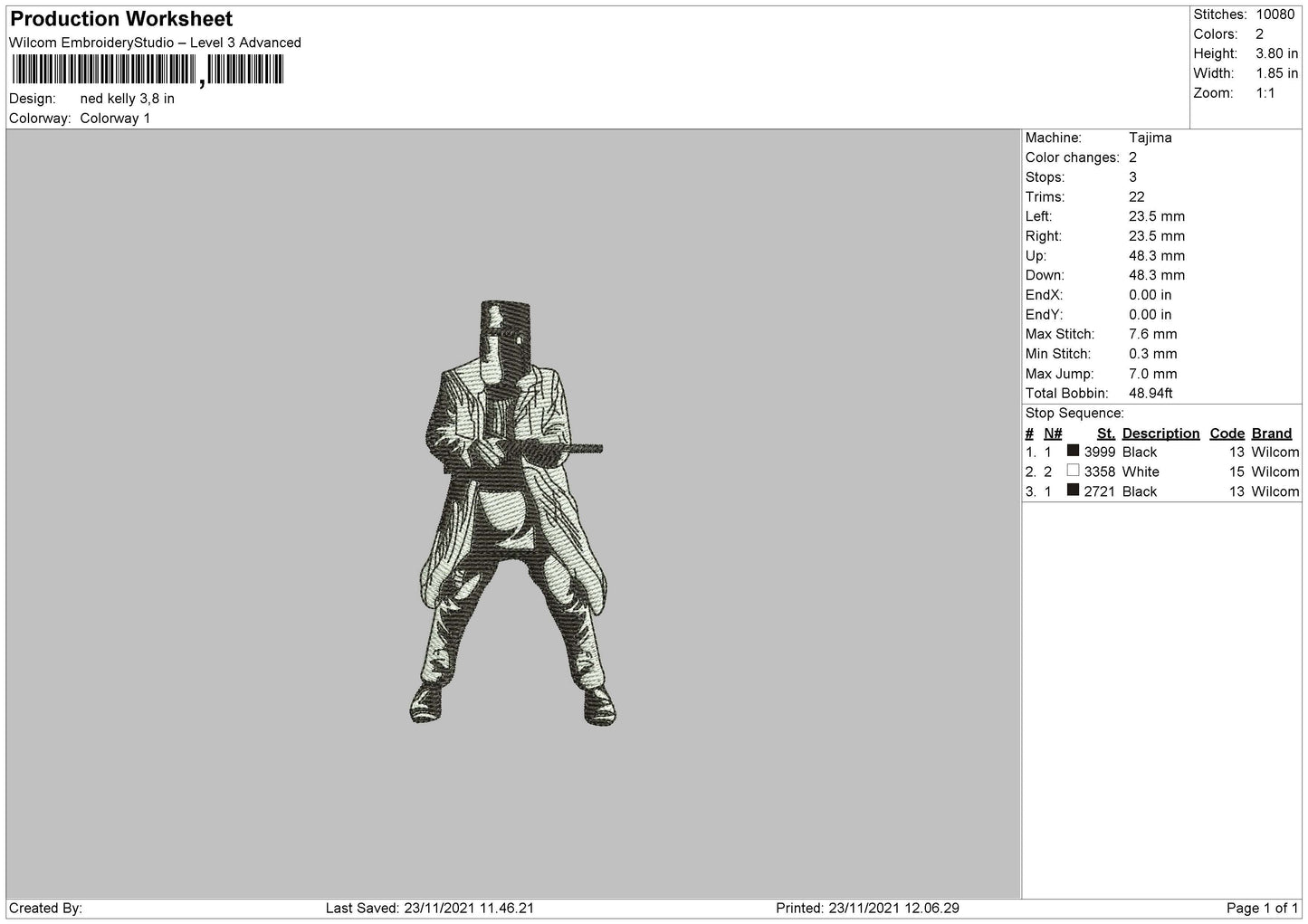Select the Down value 48.3 mm
Image resolution: width=1308 pixels, height=924 pixels.
click(1157, 275)
